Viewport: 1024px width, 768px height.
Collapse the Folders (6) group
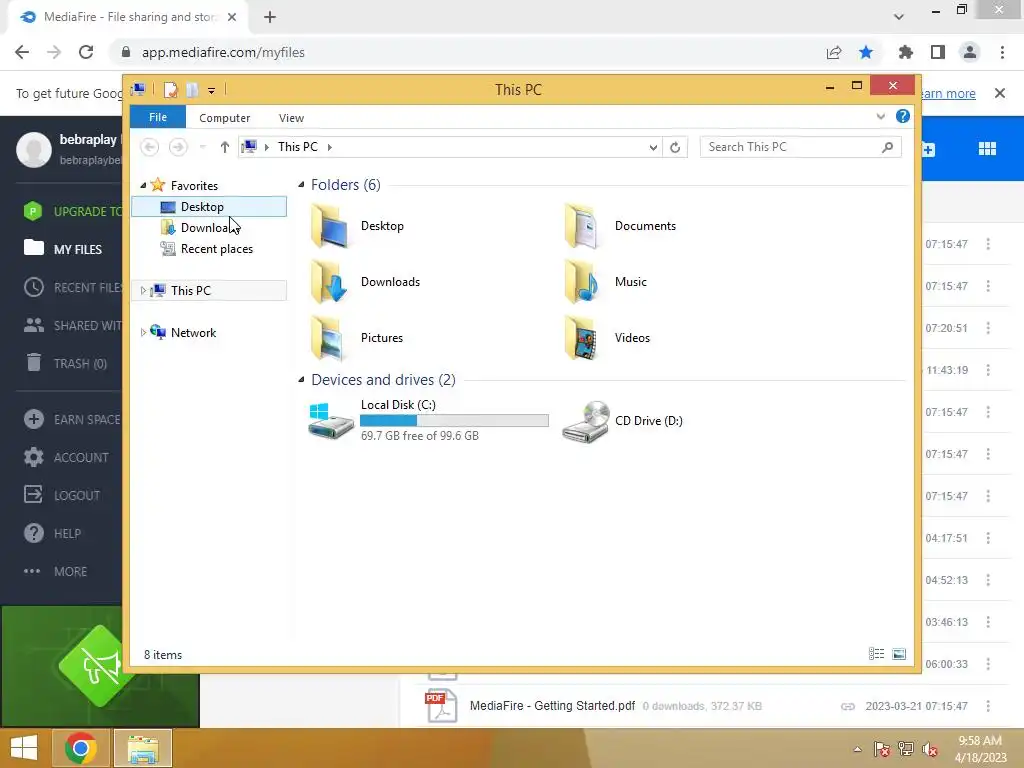pyautogui.click(x=301, y=185)
